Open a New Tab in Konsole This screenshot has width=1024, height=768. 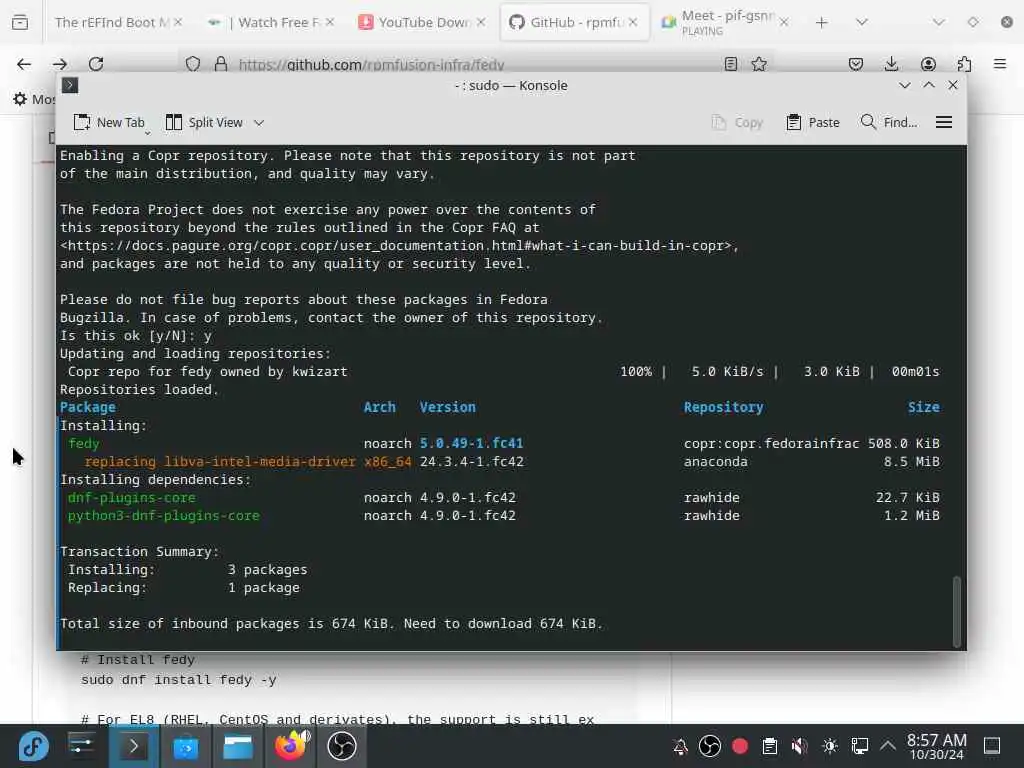pos(109,123)
